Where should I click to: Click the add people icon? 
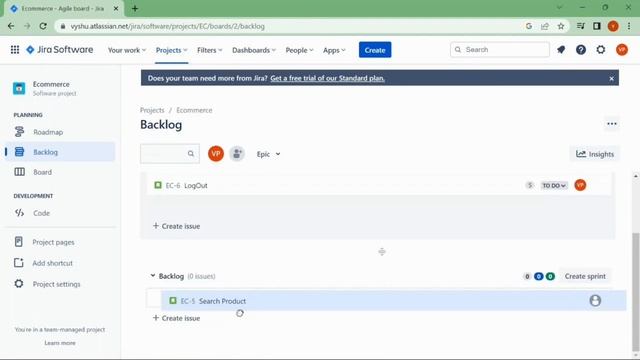pos(237,154)
